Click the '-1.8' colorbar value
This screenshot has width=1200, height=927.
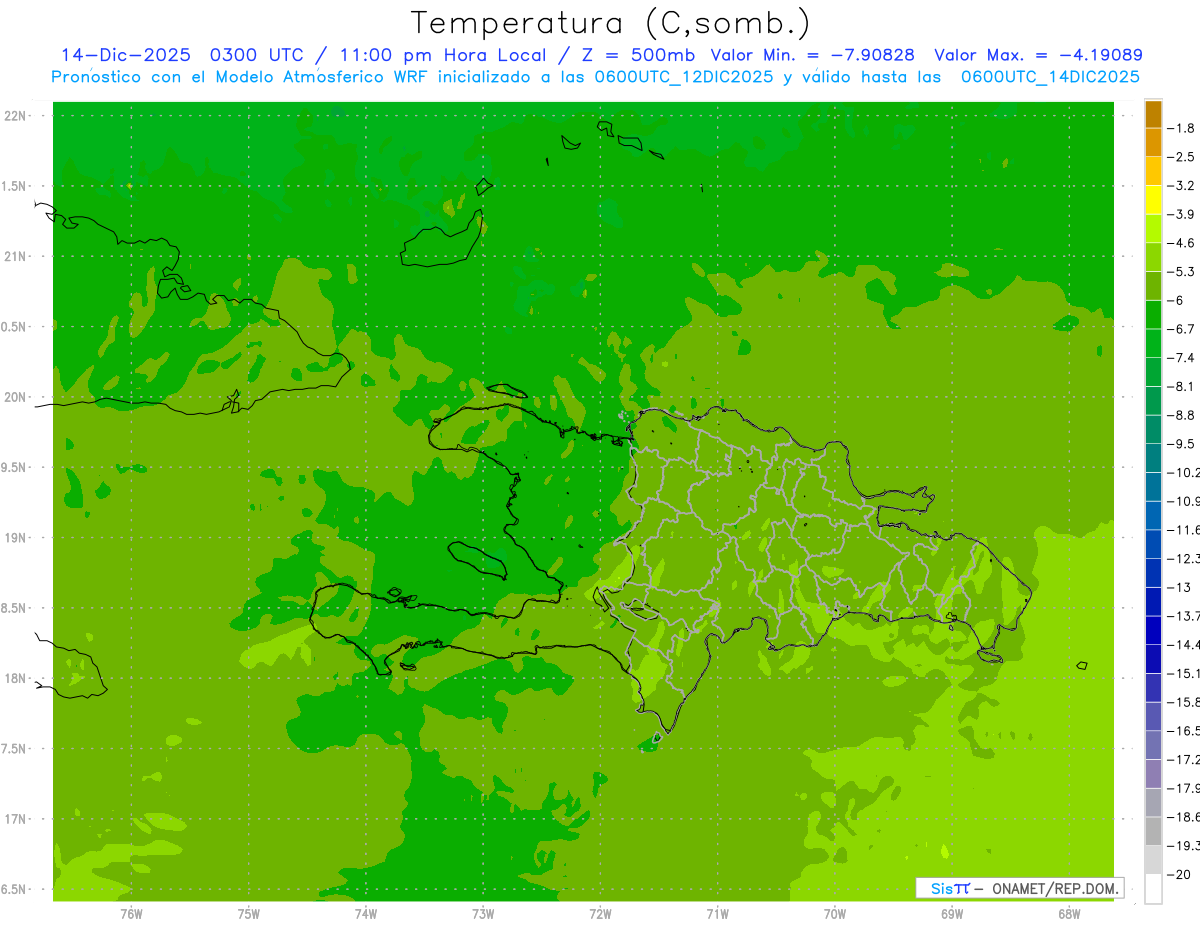click(x=1182, y=128)
